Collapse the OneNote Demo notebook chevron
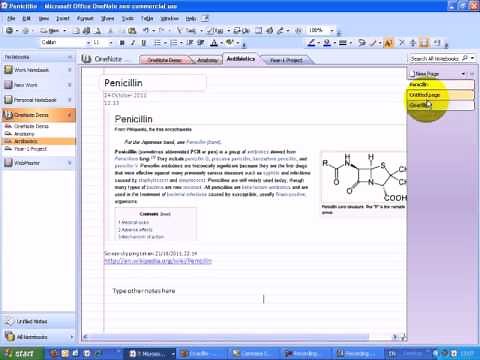 coord(70,115)
